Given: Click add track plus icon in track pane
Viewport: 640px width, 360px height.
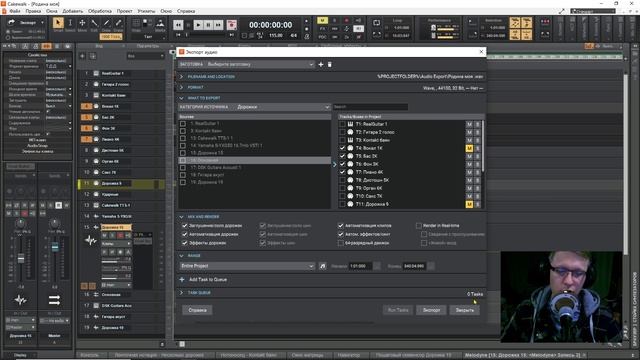Looking at the screenshot, I should coord(82,56).
